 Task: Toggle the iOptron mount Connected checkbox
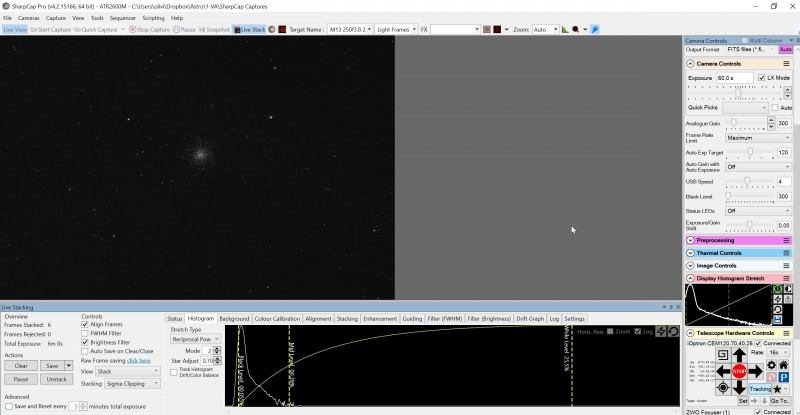click(758, 344)
